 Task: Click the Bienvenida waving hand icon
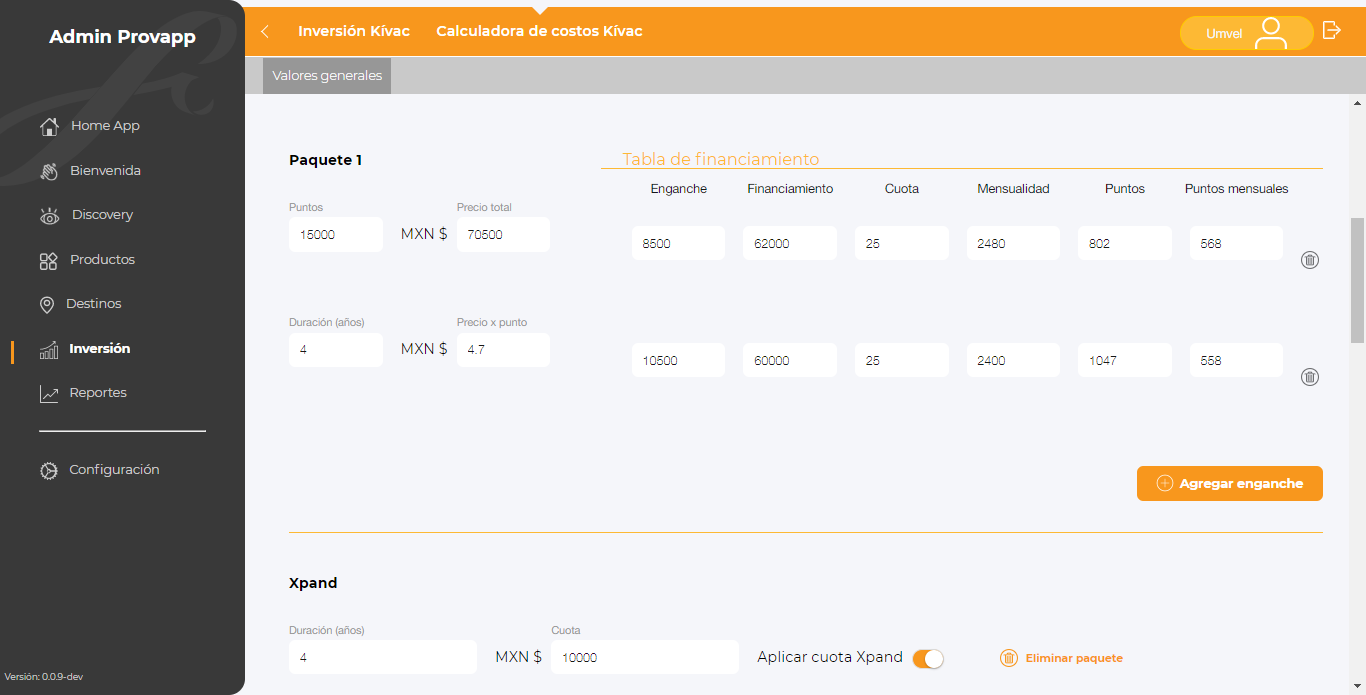pyautogui.click(x=49, y=171)
